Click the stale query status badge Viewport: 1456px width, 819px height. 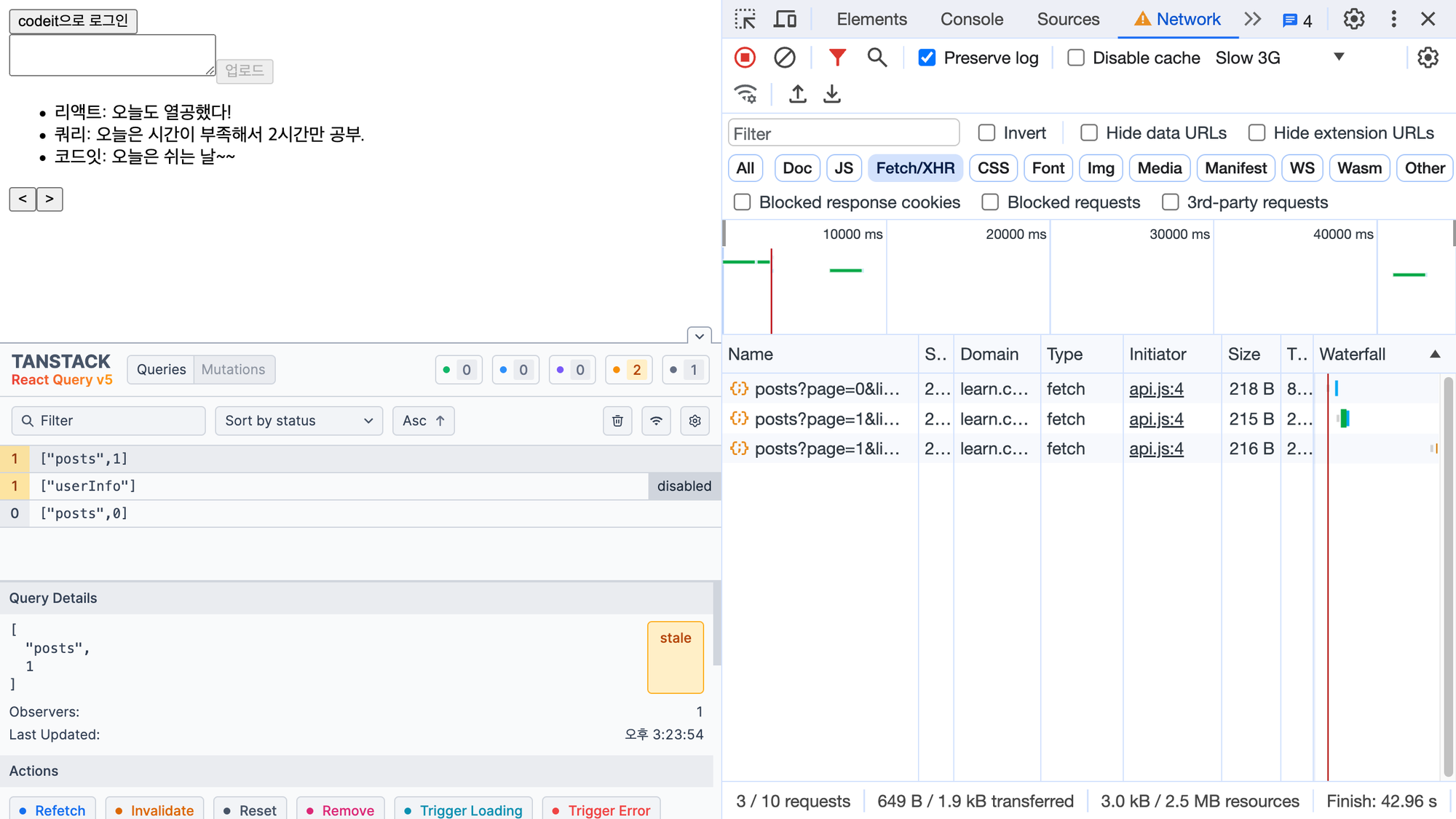[x=675, y=657]
